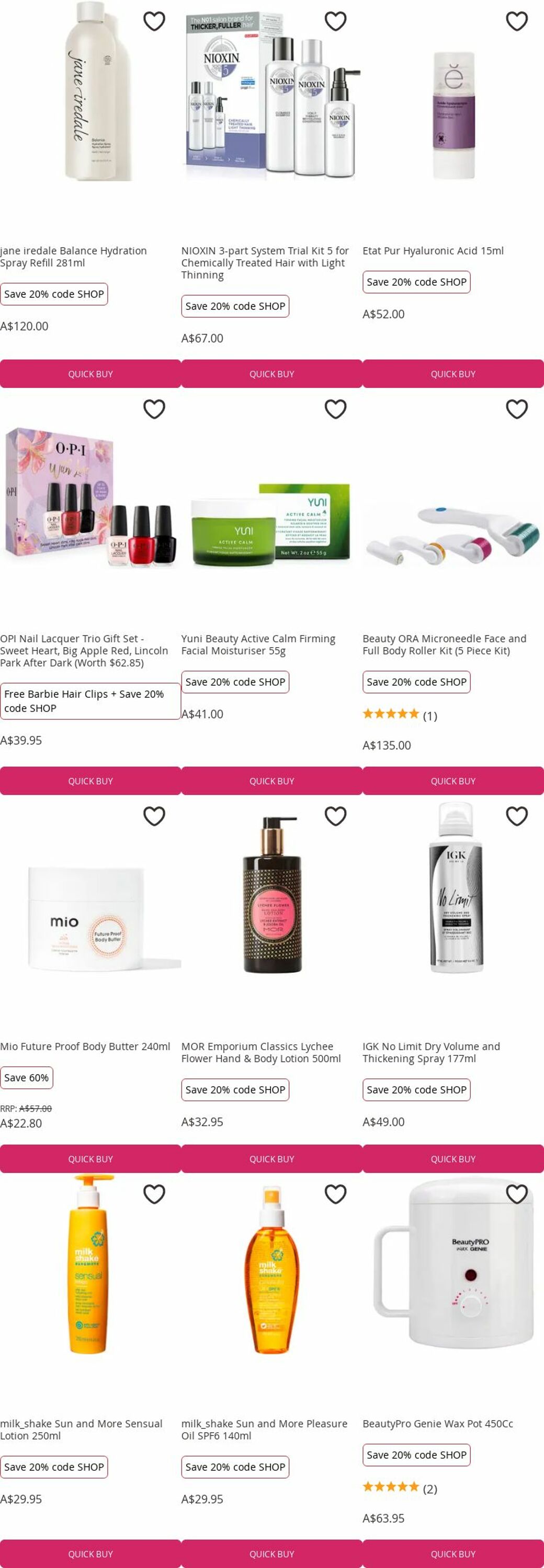Toggle wishlist heart for milk_shake Sensual Lotion
The image size is (544, 1568).
pyautogui.click(x=154, y=1194)
